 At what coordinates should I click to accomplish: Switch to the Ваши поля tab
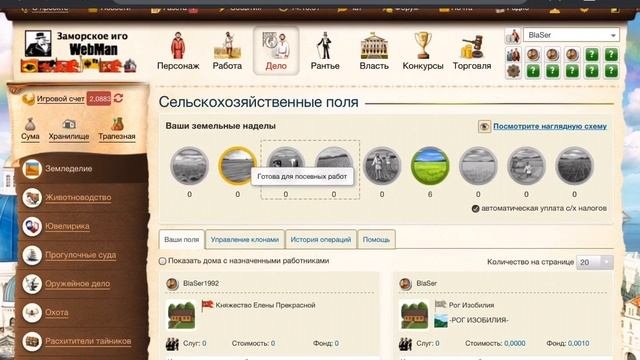[182, 240]
